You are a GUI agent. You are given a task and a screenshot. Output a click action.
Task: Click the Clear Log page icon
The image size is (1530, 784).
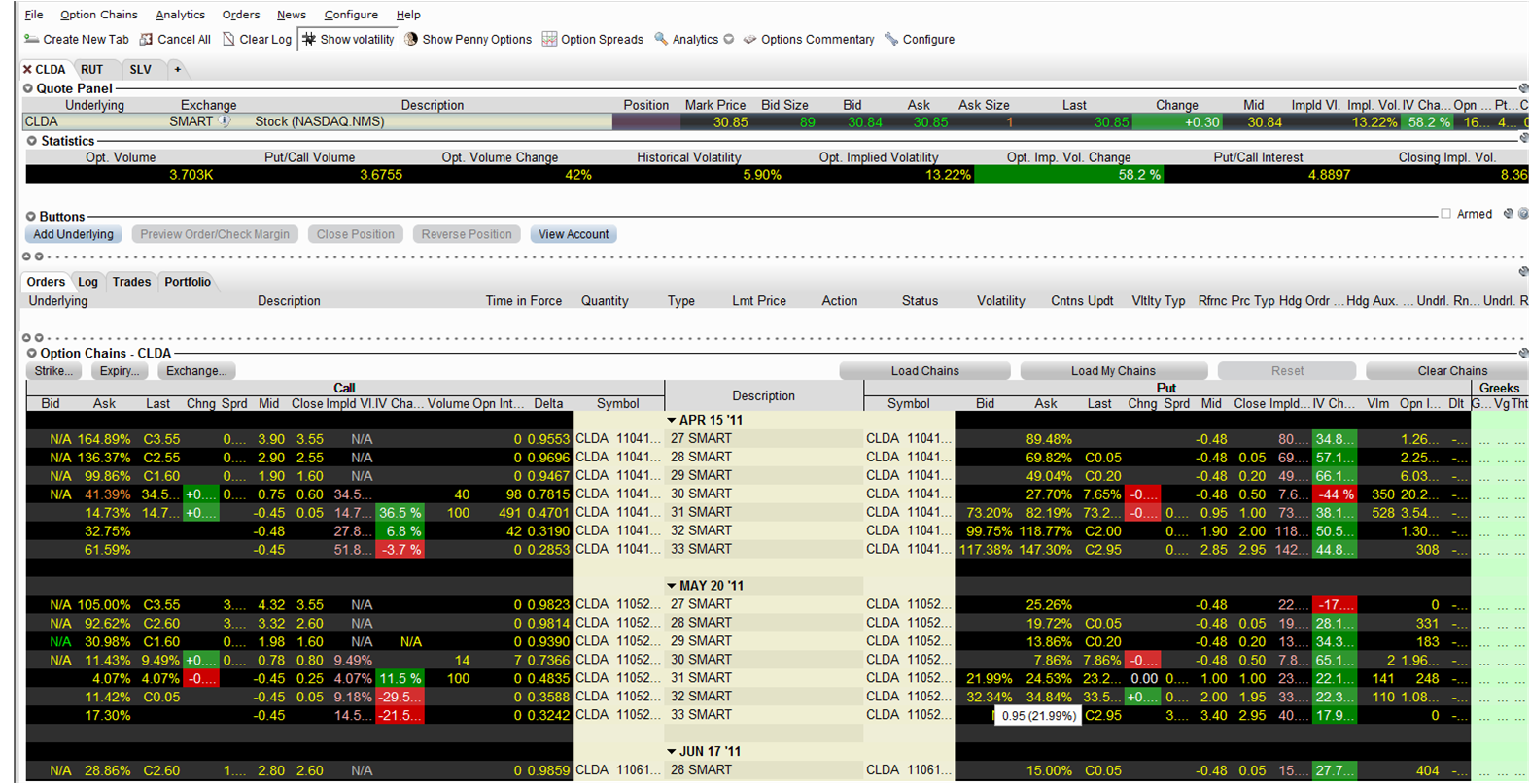228,40
